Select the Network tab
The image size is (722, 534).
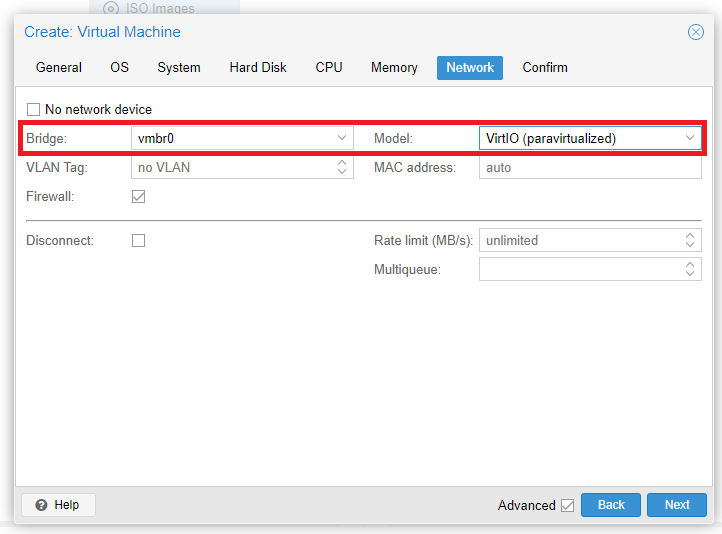[x=470, y=68]
